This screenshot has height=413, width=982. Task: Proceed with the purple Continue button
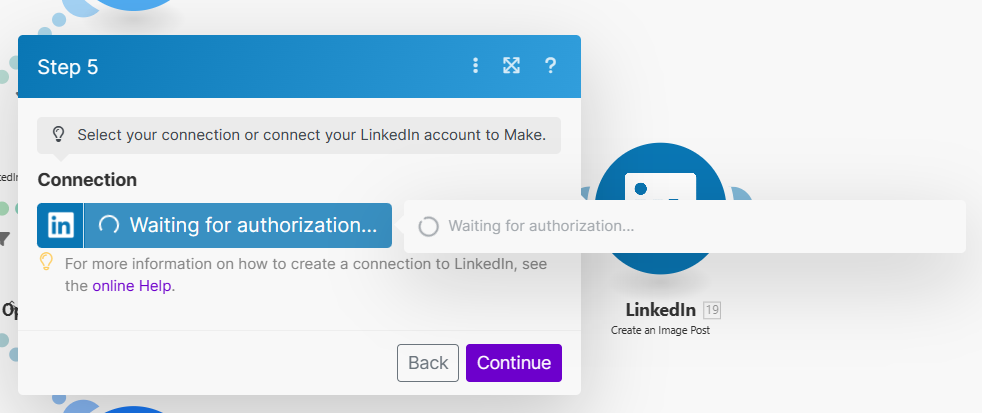(x=514, y=363)
